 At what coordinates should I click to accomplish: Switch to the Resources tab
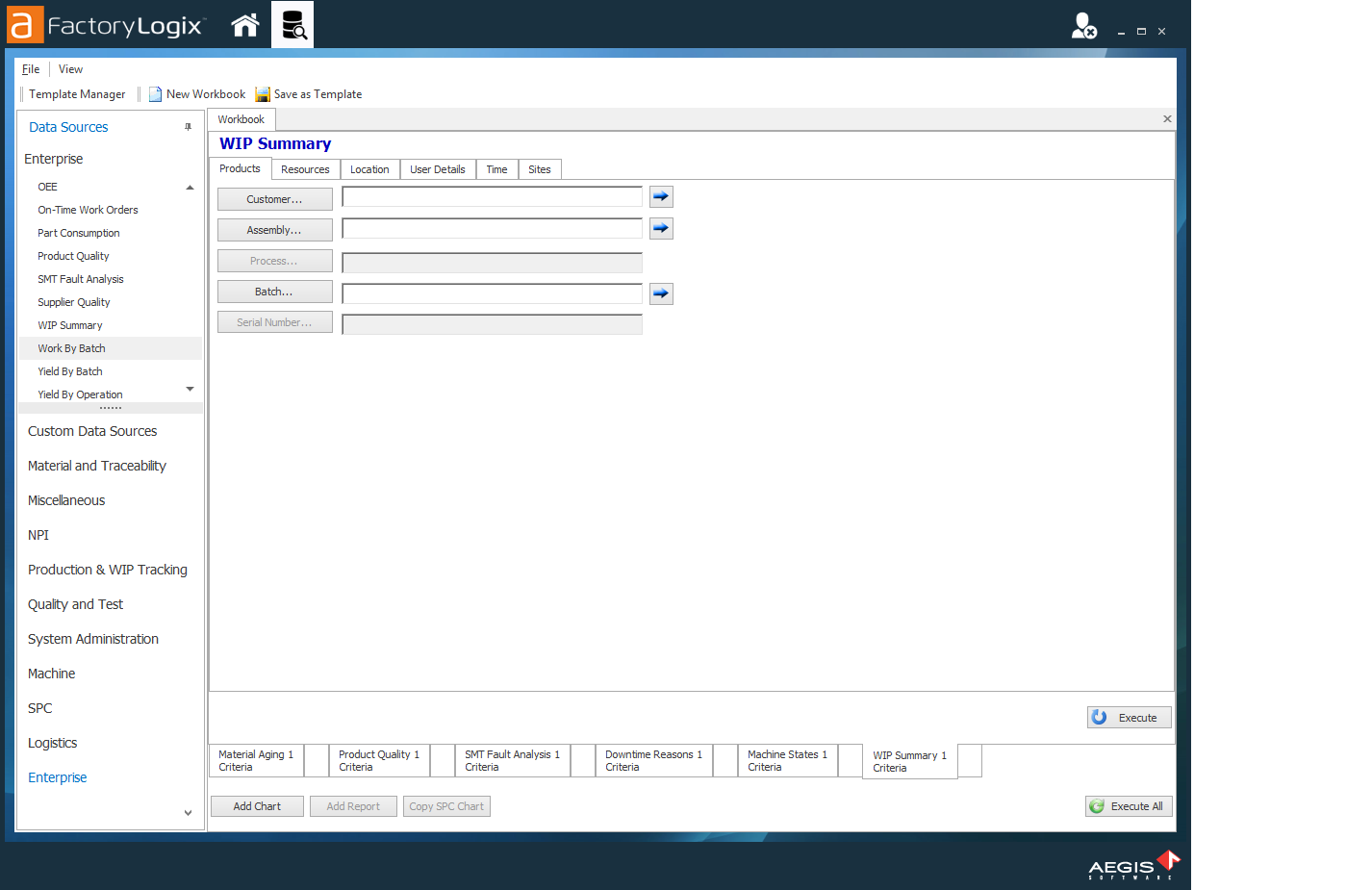point(305,168)
